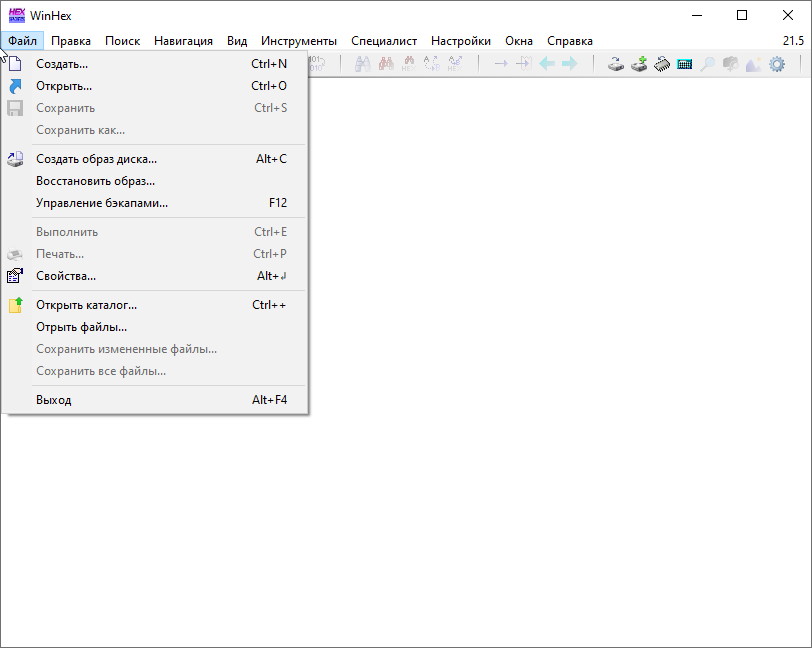Screen dimensions: 812x648
Task: Click the Выполнить menu entry
Action: (155, 232)
